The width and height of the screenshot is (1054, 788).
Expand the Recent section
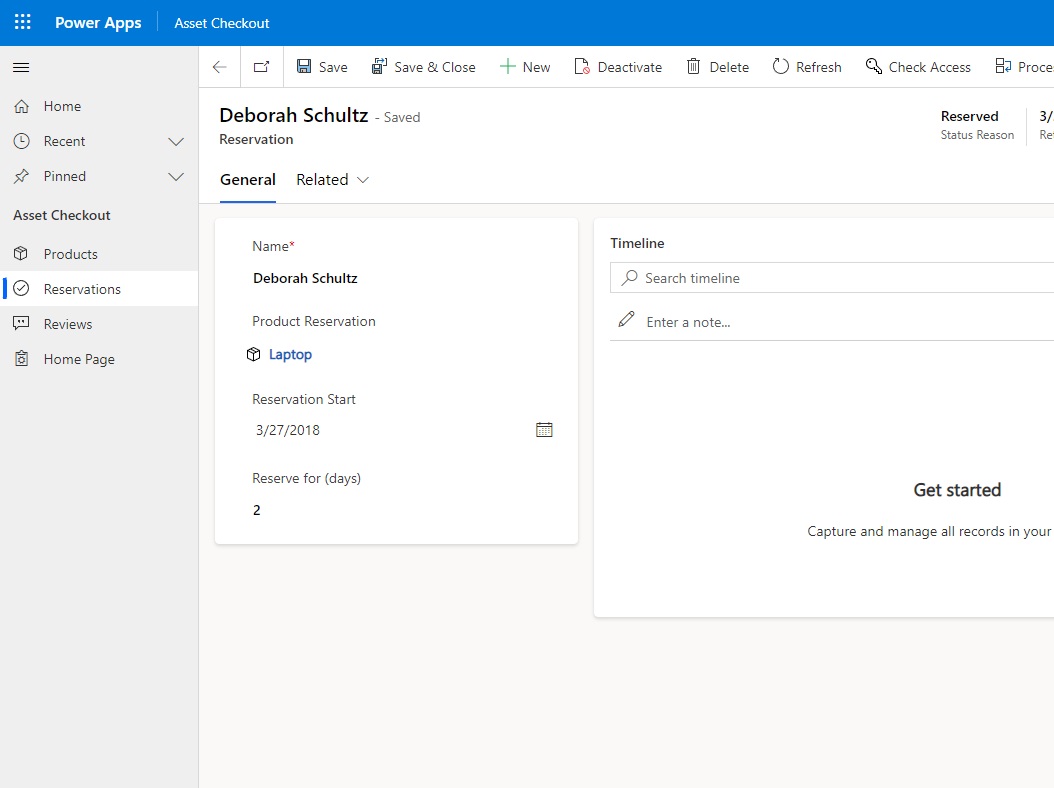point(177,141)
